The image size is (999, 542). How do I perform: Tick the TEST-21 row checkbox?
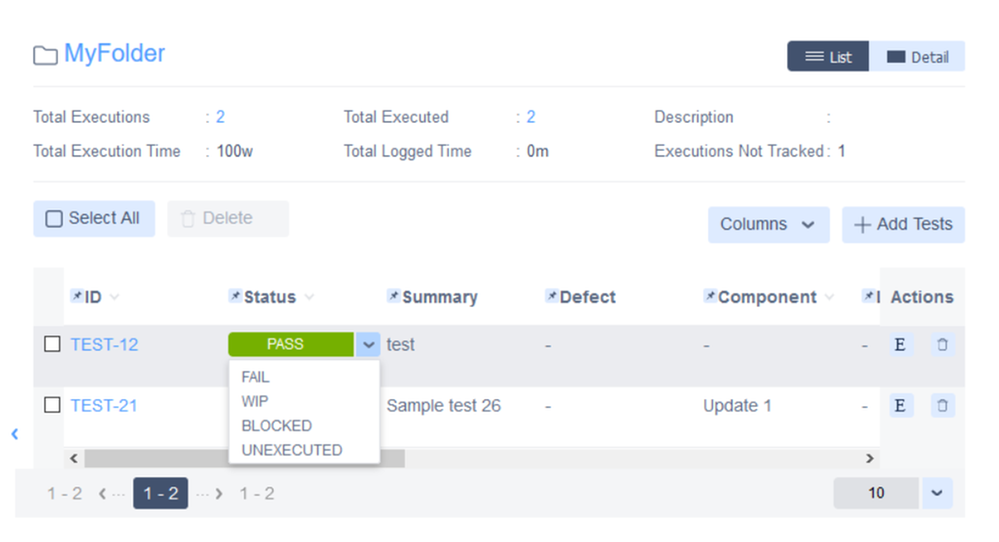(52, 405)
